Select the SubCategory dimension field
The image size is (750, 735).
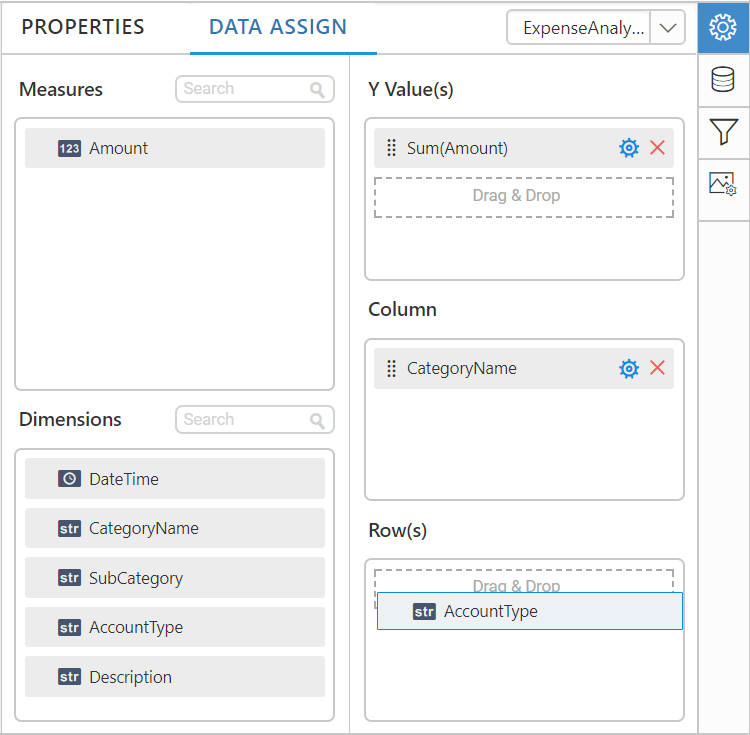coord(174,578)
